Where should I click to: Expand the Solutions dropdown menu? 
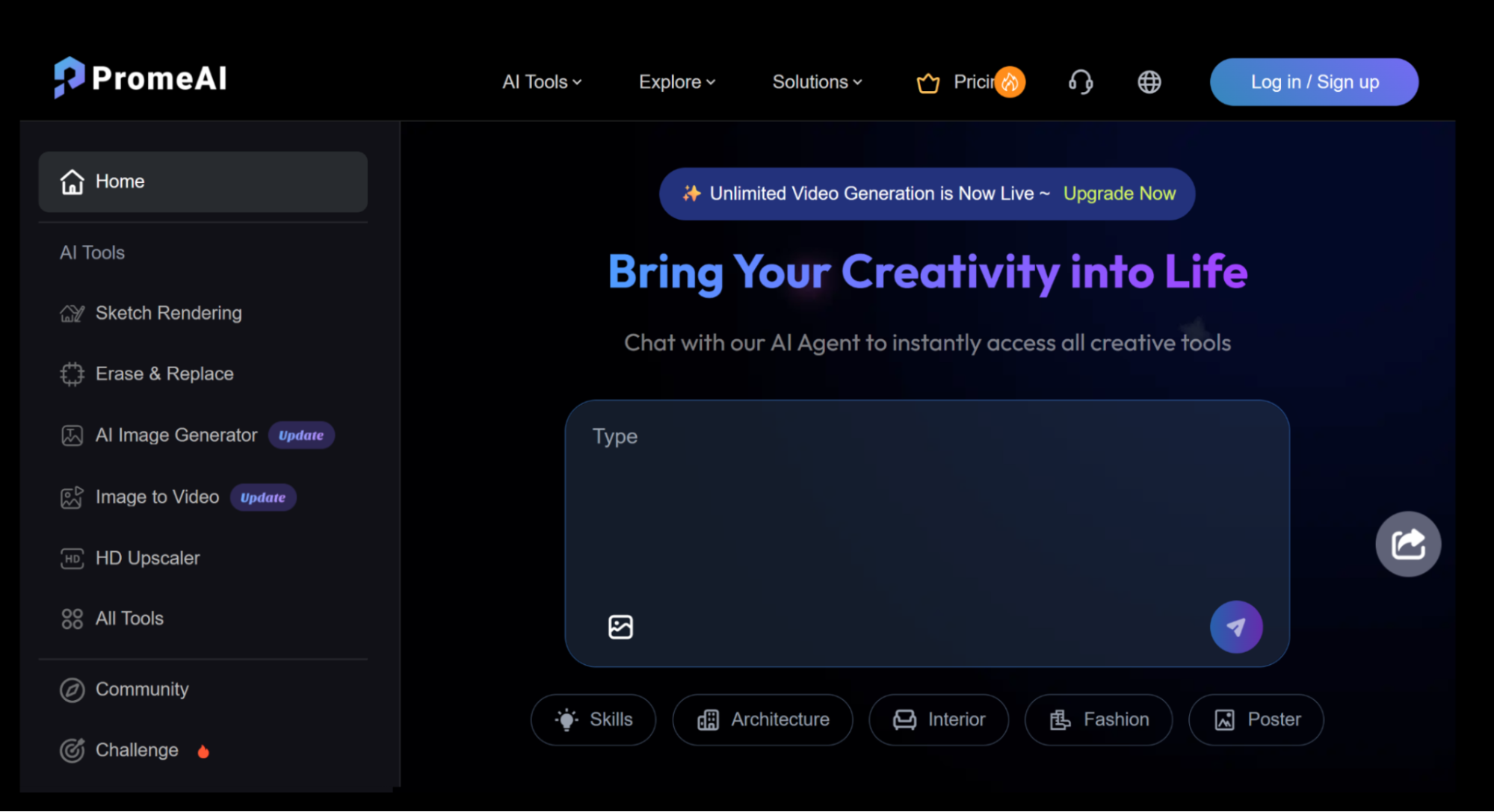click(817, 82)
